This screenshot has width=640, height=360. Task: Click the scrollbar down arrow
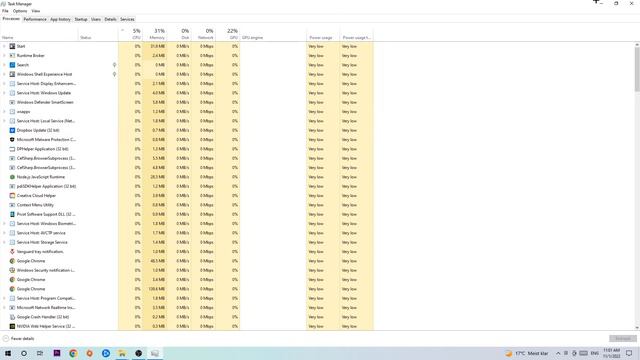[637, 328]
